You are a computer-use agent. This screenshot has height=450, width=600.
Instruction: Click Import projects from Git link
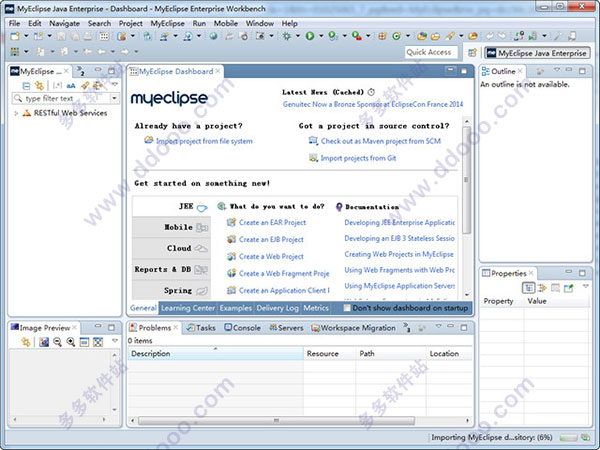(358, 158)
